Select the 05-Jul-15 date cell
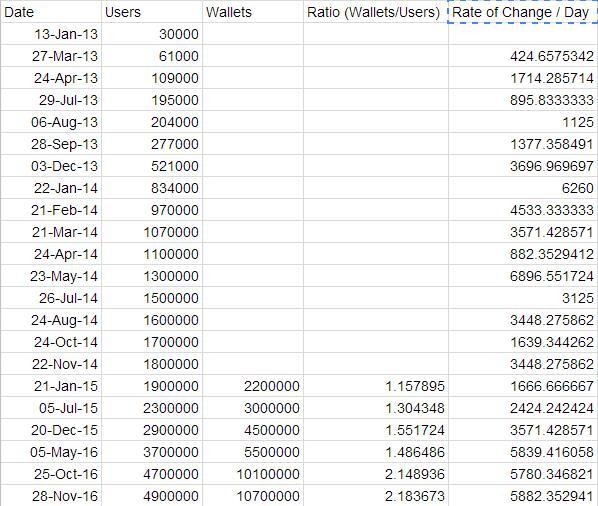598x506 pixels. pos(51,408)
